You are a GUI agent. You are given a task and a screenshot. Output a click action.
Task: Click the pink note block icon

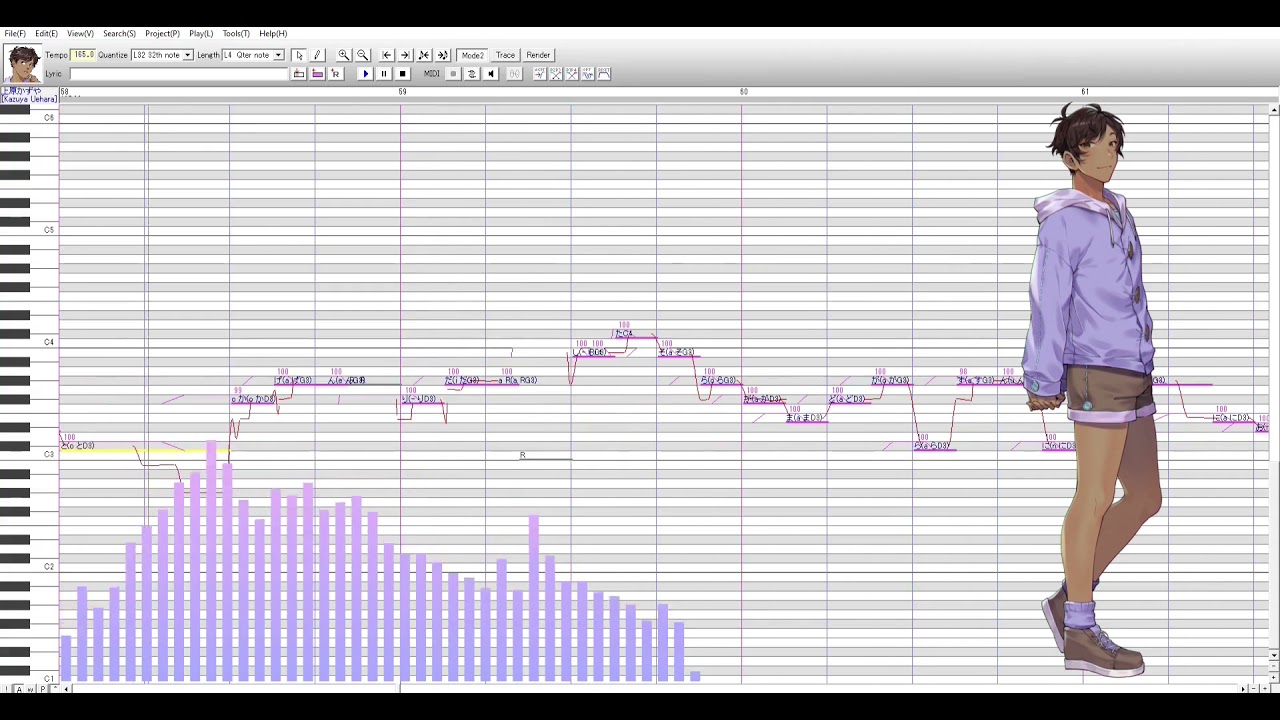coord(317,74)
